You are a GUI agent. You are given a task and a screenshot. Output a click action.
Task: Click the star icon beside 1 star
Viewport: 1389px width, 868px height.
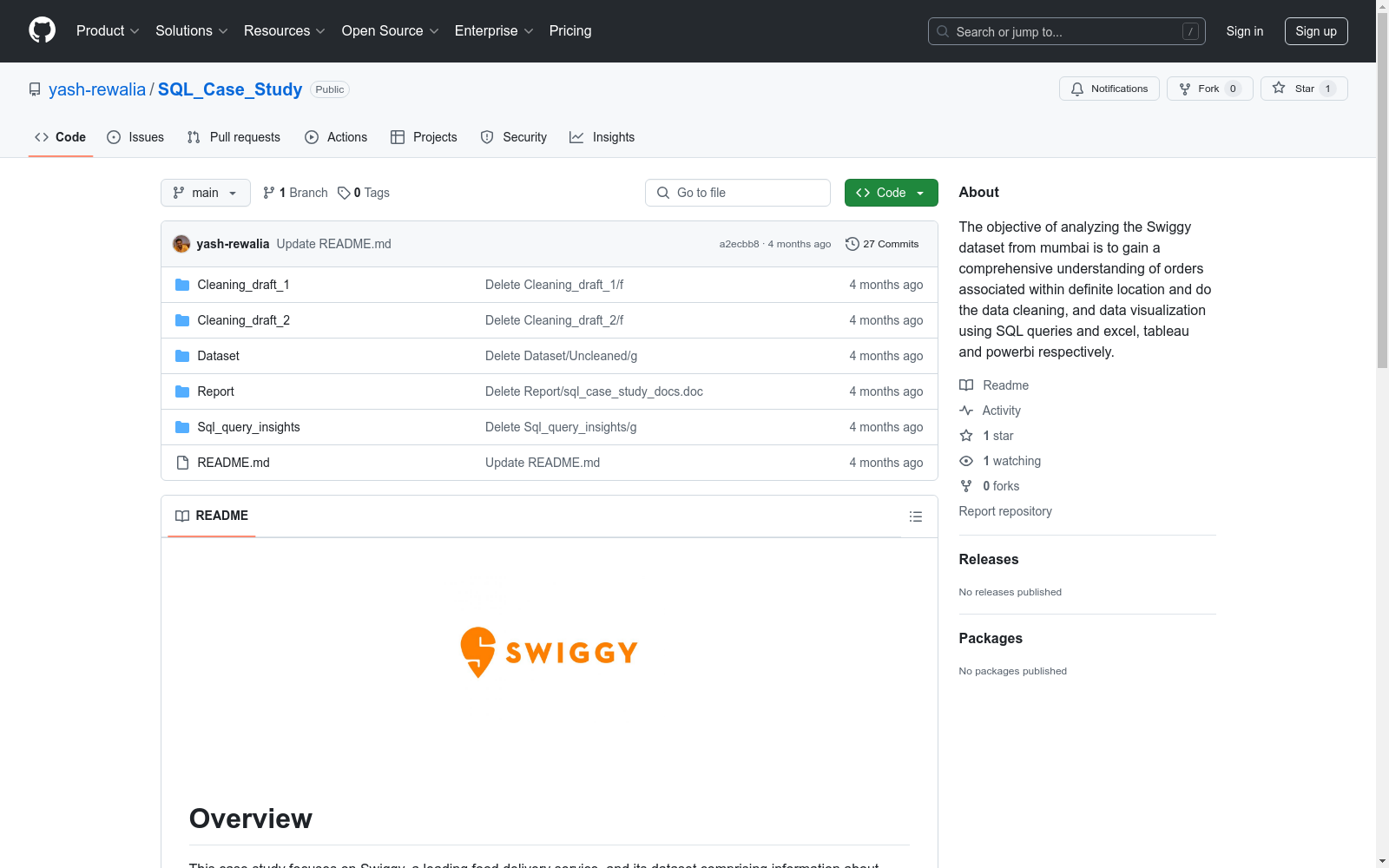coord(966,436)
